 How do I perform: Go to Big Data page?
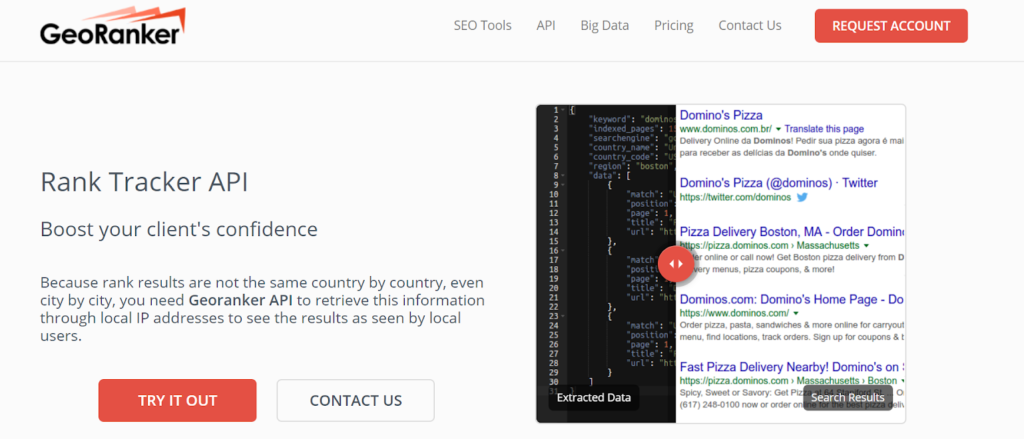605,26
